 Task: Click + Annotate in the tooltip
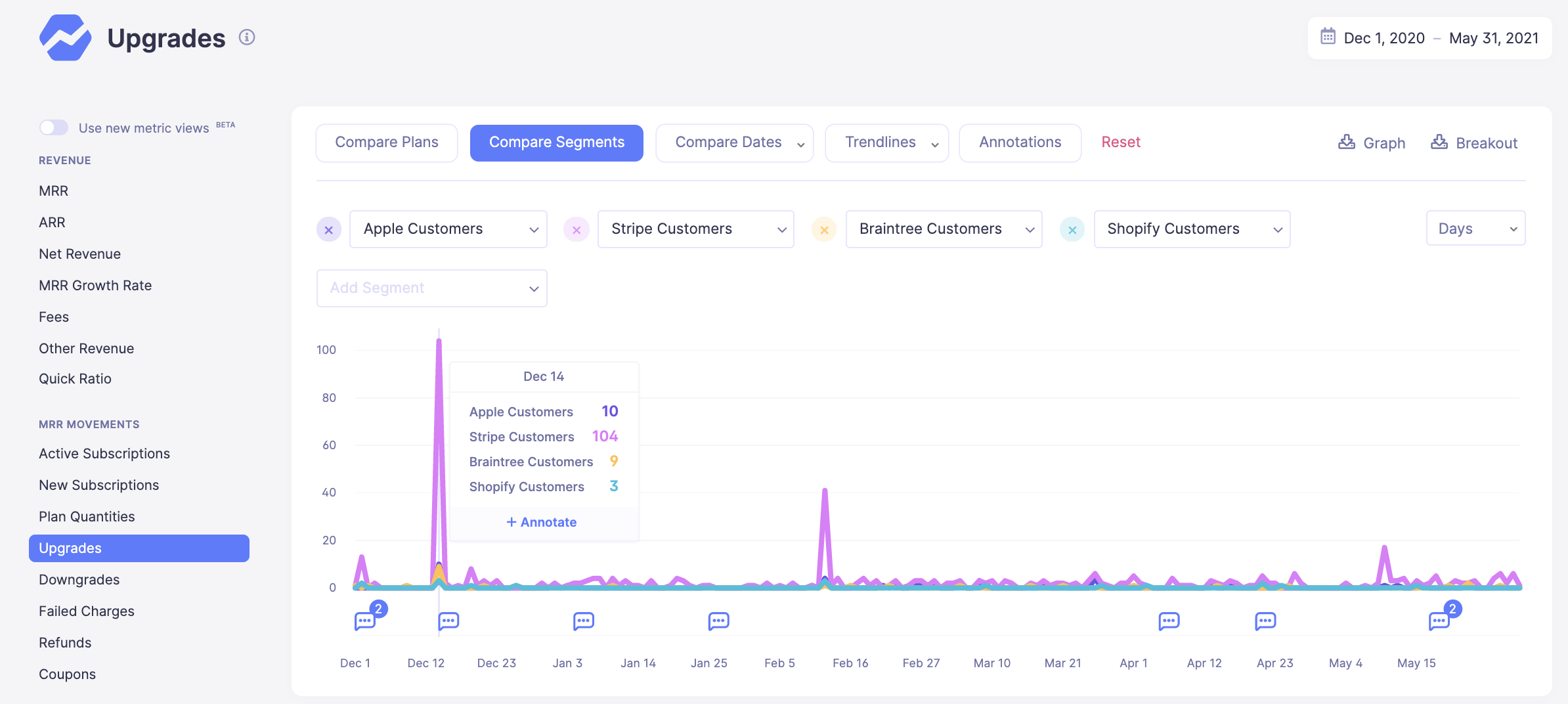click(x=542, y=522)
